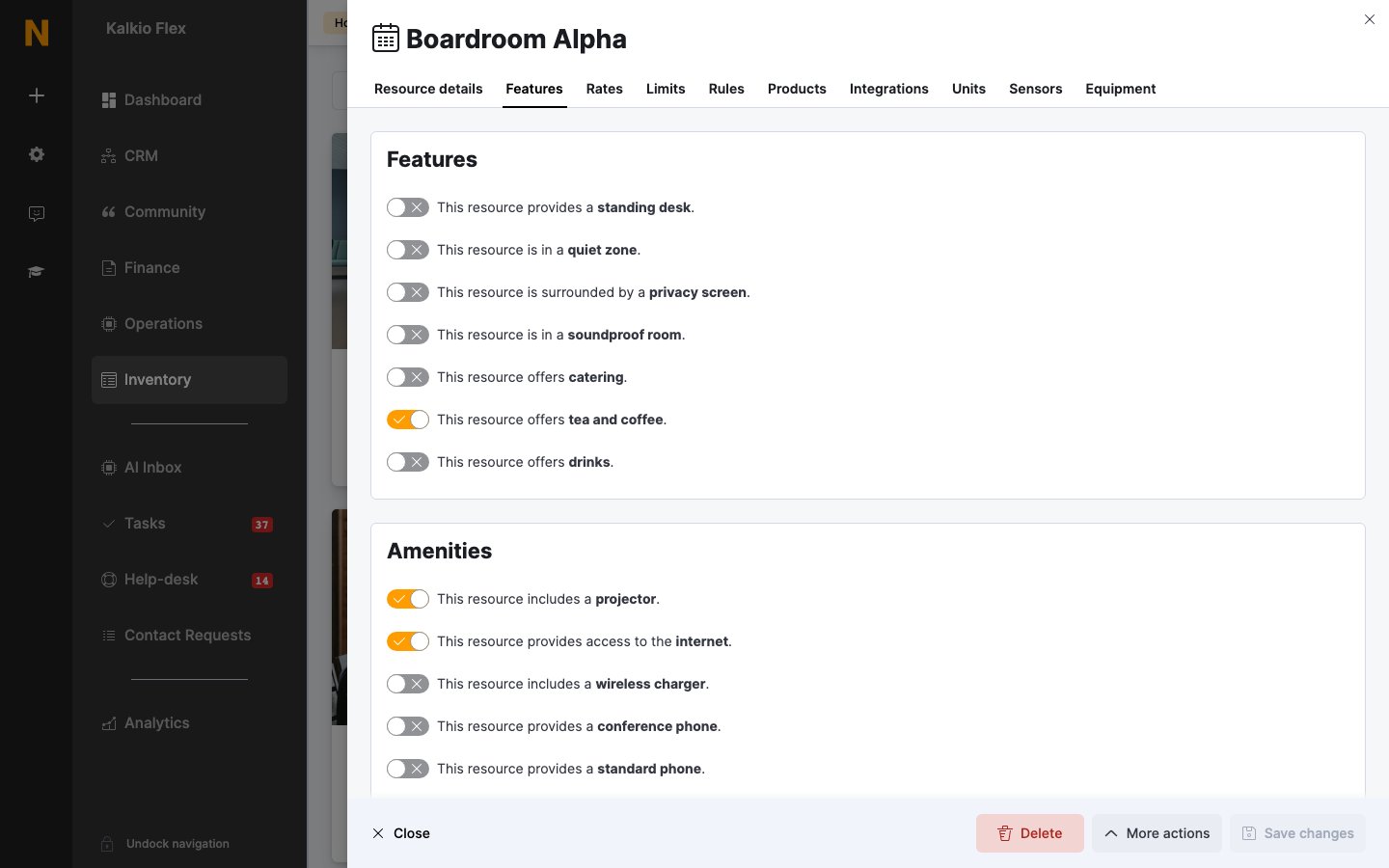Click the X icon at panel top right
The height and width of the screenshot is (868, 1389).
pos(1370,19)
